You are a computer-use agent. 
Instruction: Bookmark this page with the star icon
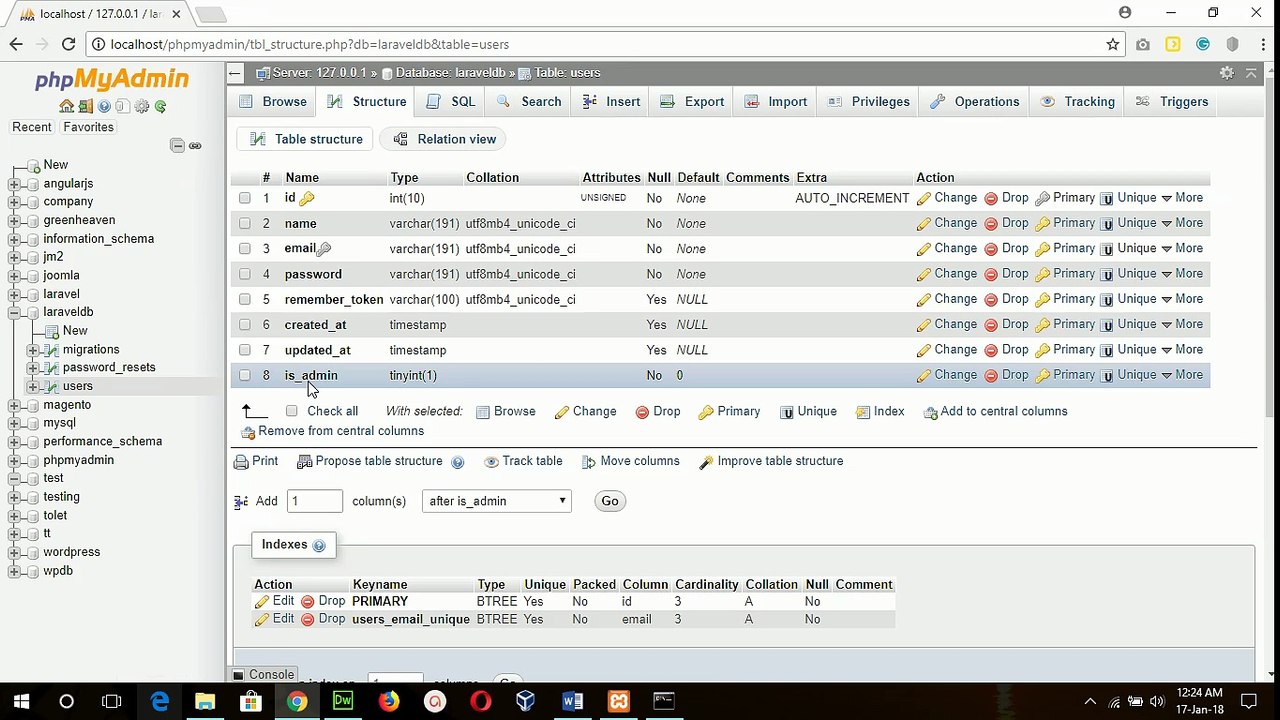click(1112, 44)
